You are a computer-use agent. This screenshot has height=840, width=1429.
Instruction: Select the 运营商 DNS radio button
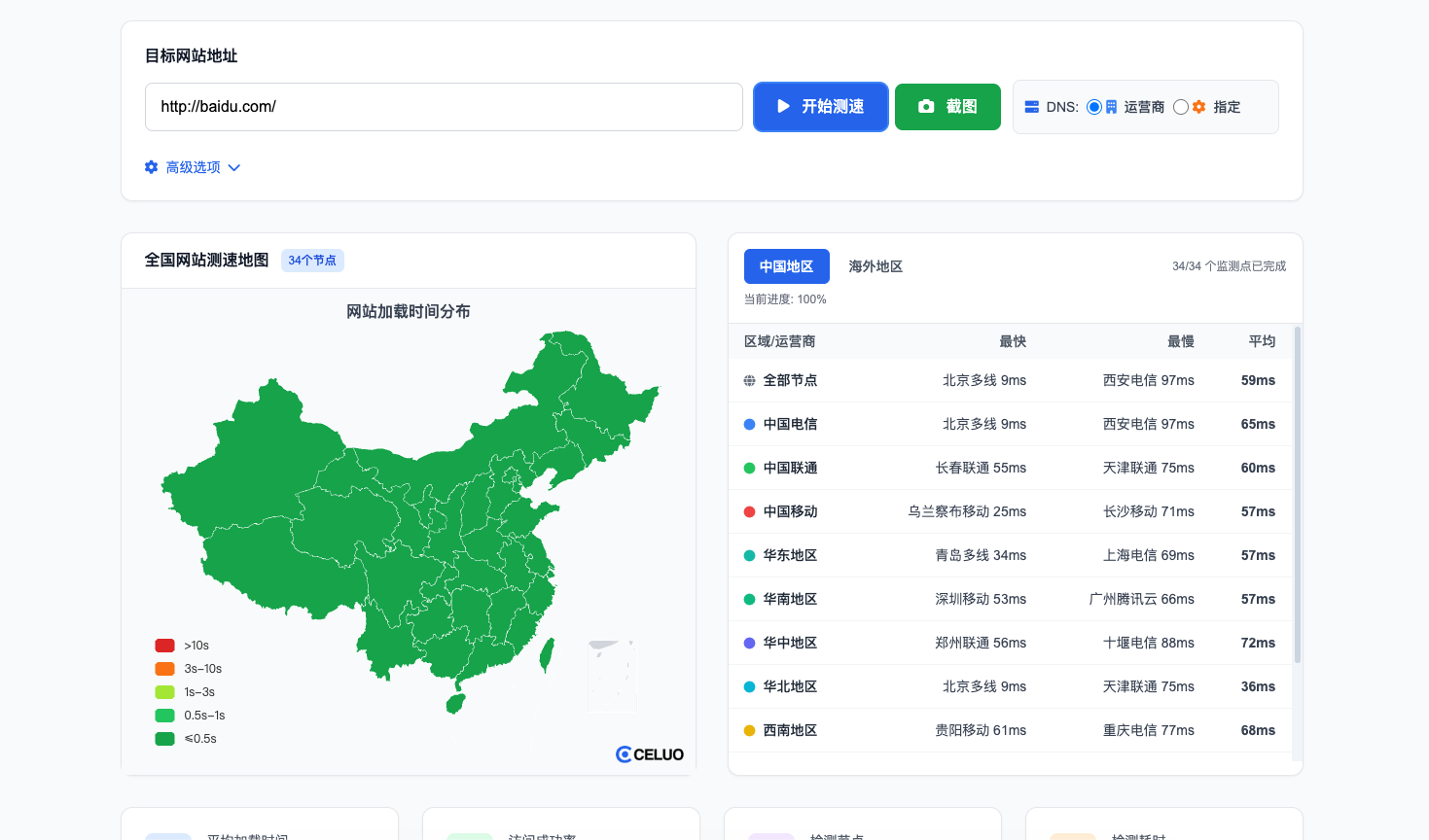pos(1094,107)
